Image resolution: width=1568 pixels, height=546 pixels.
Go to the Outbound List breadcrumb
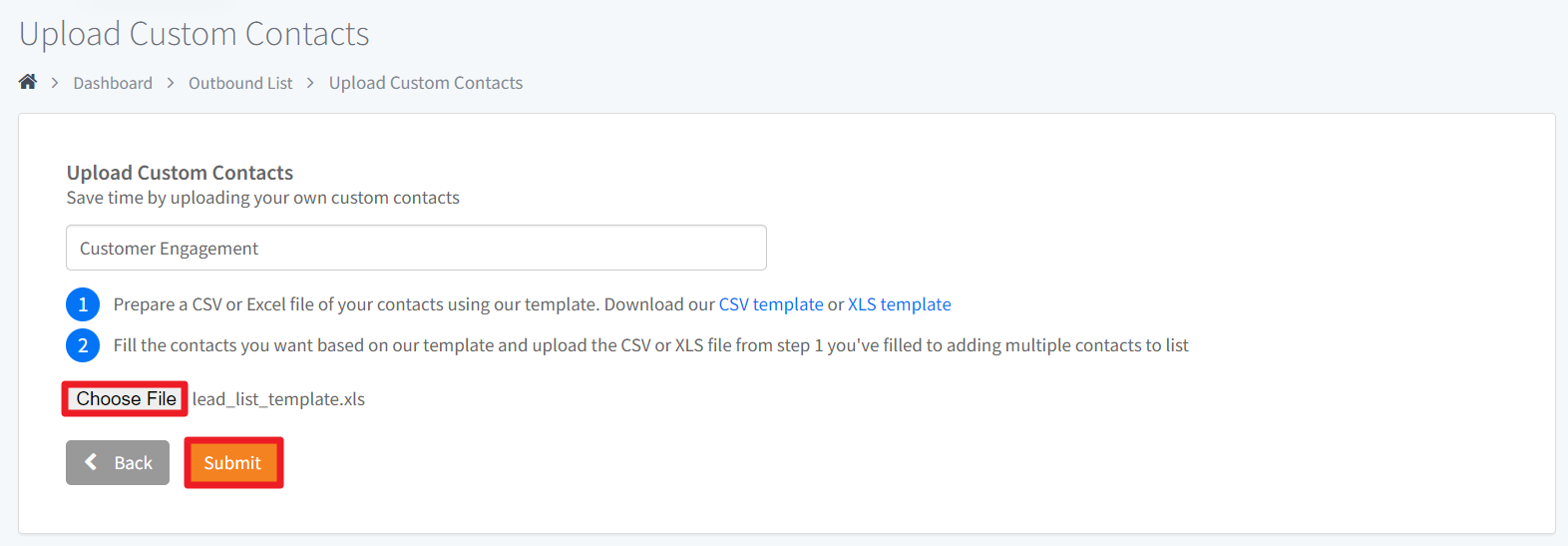[240, 83]
